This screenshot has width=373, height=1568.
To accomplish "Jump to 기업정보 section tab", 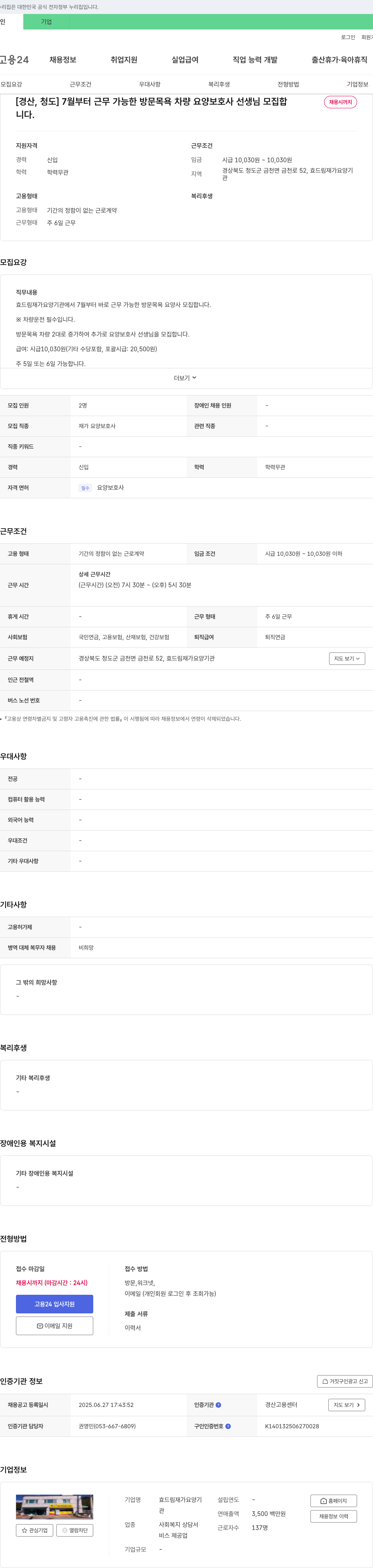I will click(358, 84).
